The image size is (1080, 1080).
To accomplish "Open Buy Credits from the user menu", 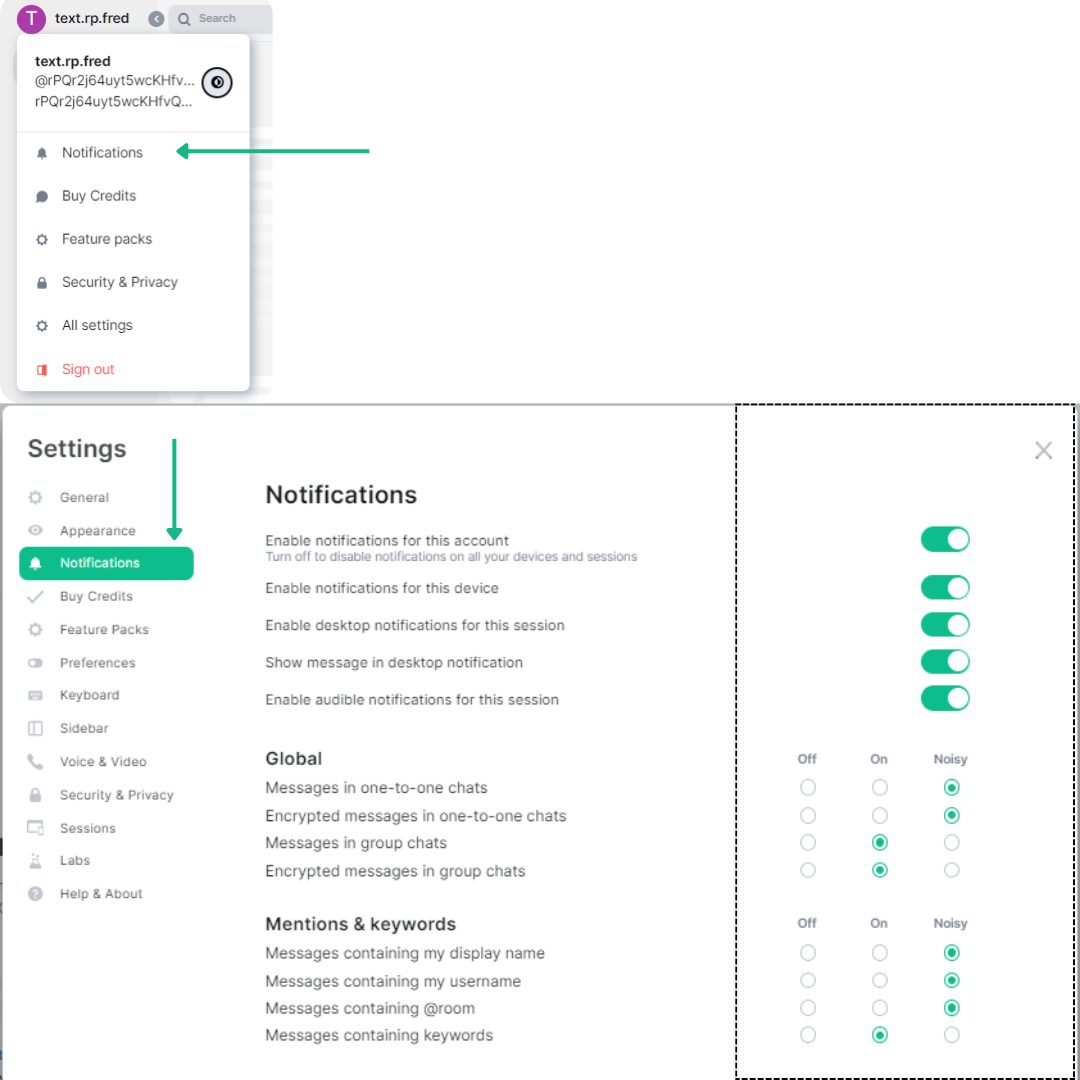I will coord(99,196).
